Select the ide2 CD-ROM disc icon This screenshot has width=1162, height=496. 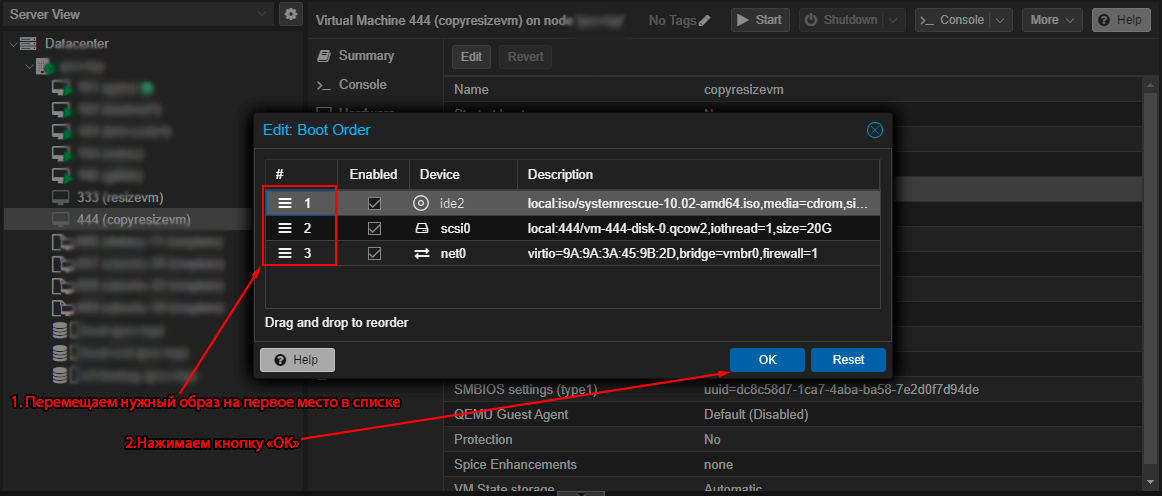click(x=422, y=203)
